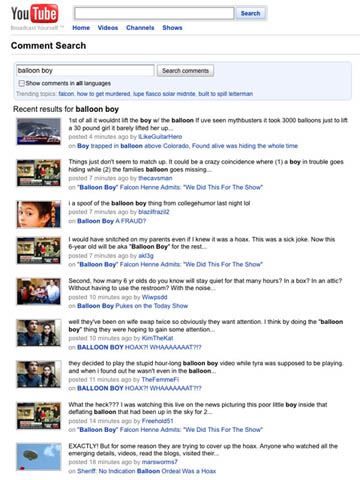The width and height of the screenshot is (360, 480).
Task: Select trending topic 'falcon'
Action: 66,94
